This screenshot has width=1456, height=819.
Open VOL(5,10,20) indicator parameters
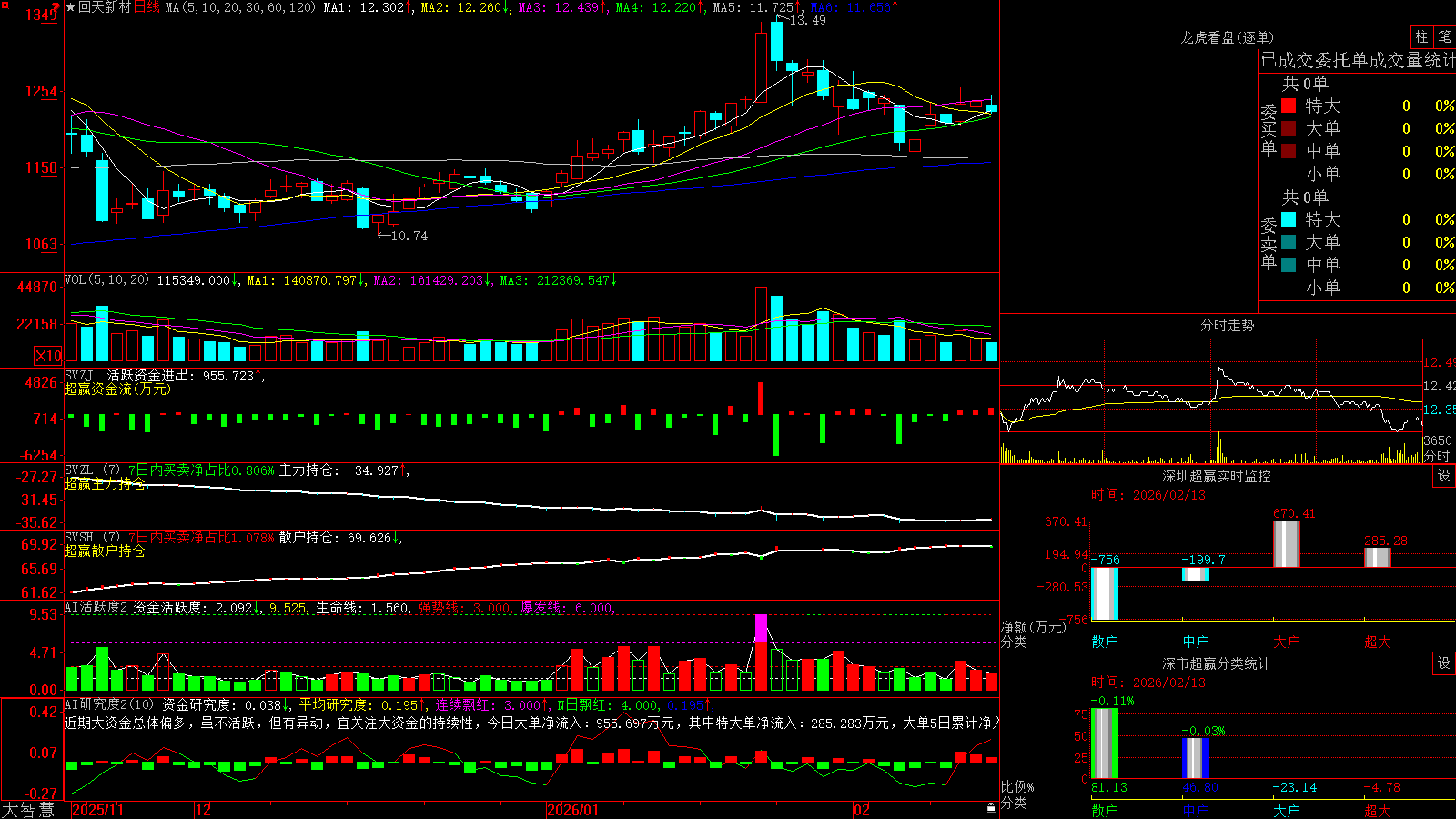(x=106, y=280)
